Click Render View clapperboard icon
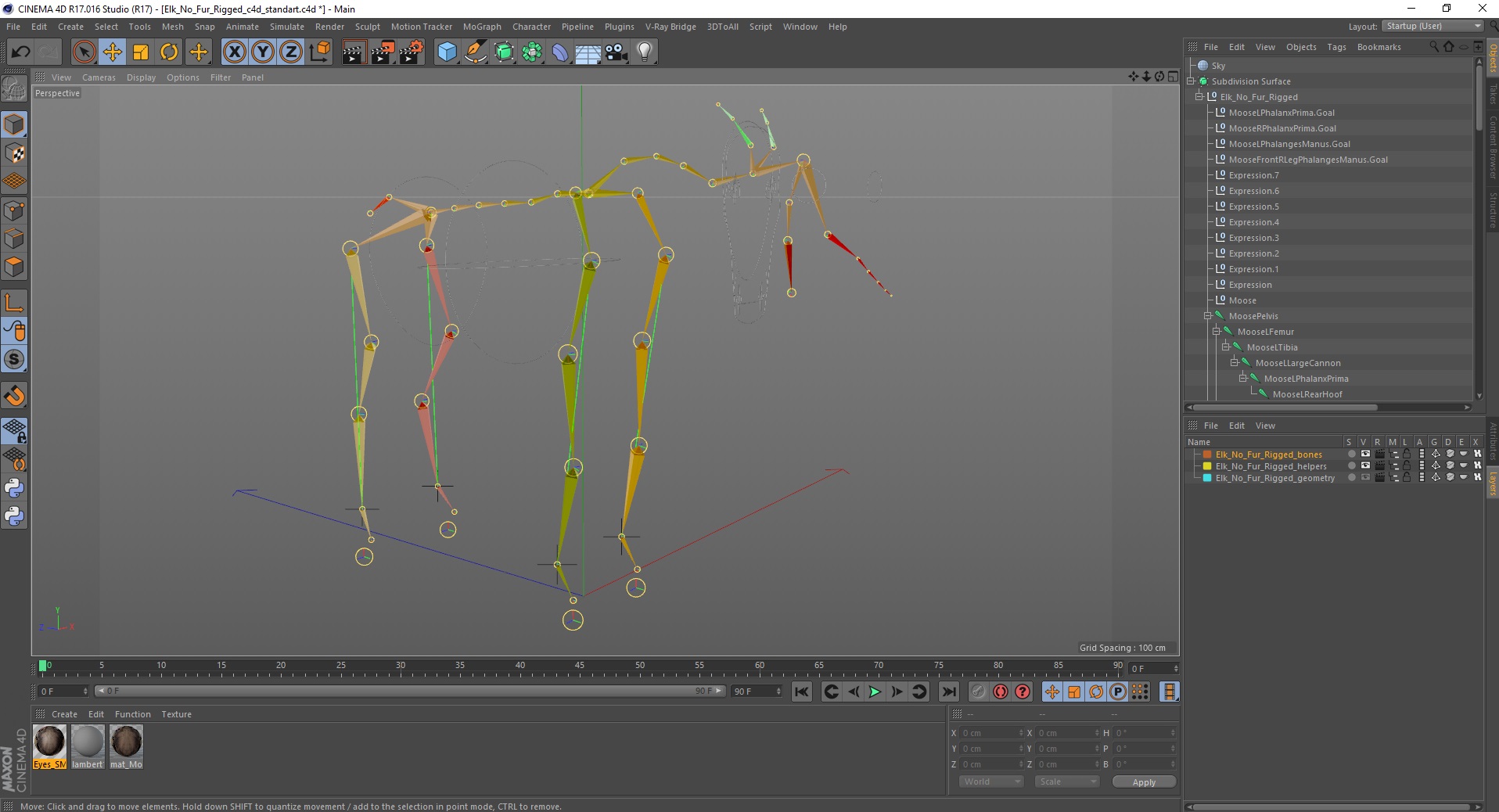Viewport: 1499px width, 812px height. coord(354,52)
